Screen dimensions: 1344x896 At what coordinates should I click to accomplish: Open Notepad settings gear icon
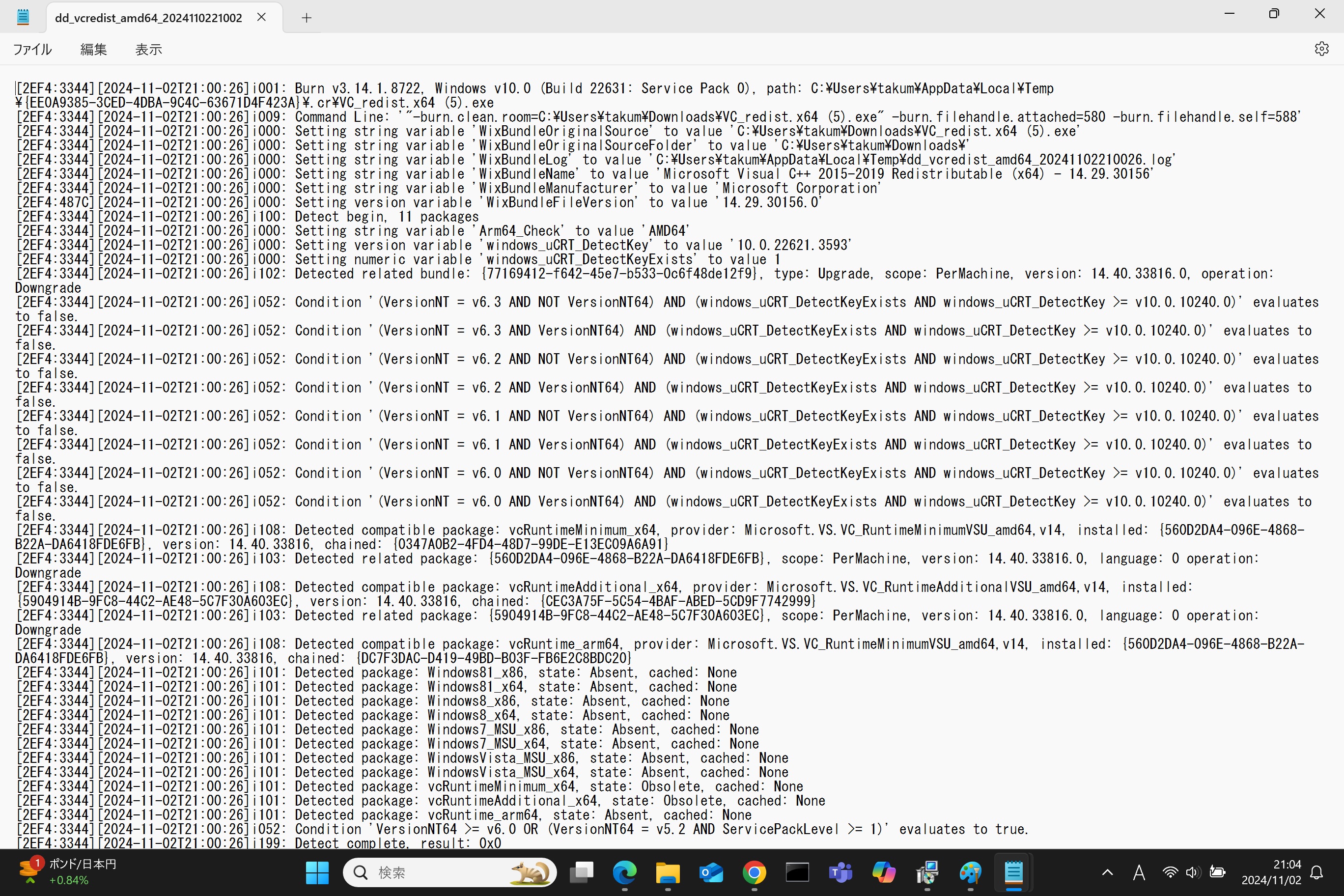[1321, 49]
